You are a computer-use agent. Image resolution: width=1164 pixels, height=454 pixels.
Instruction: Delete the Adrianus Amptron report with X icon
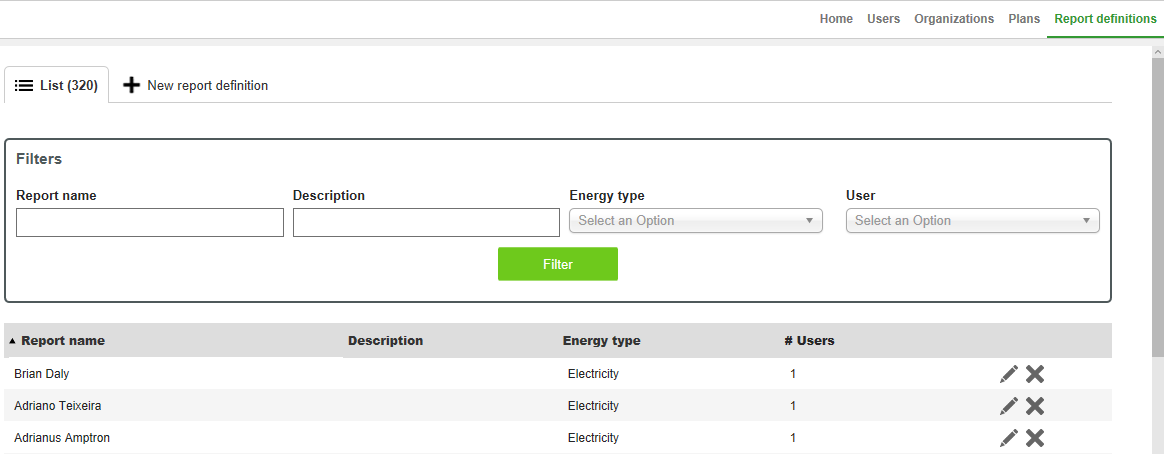pyautogui.click(x=1035, y=438)
